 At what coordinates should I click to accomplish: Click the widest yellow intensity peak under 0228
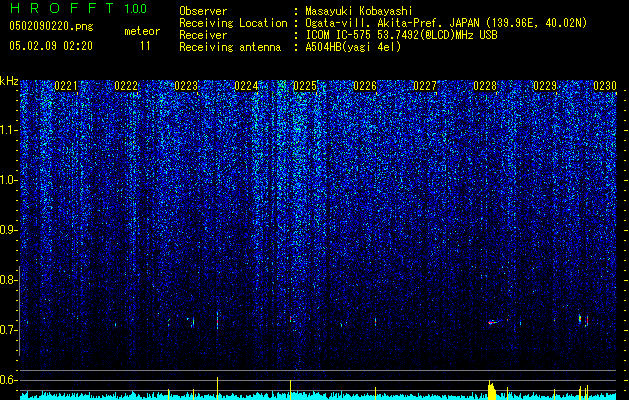click(x=491, y=391)
